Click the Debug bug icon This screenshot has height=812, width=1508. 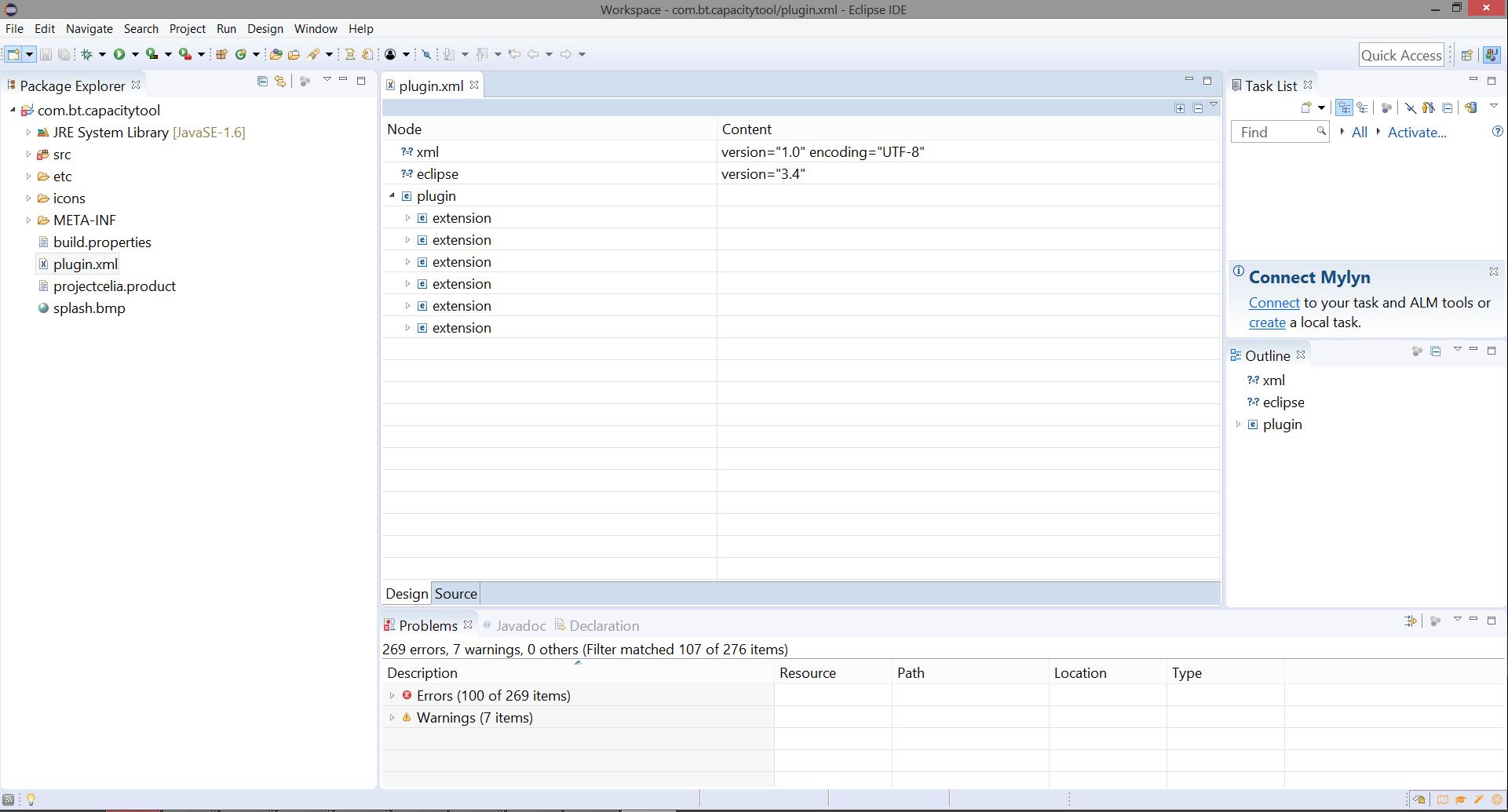tap(86, 54)
